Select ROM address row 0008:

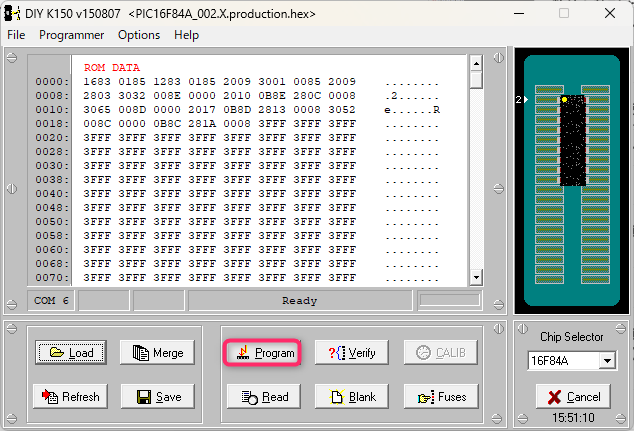[x=52, y=95]
